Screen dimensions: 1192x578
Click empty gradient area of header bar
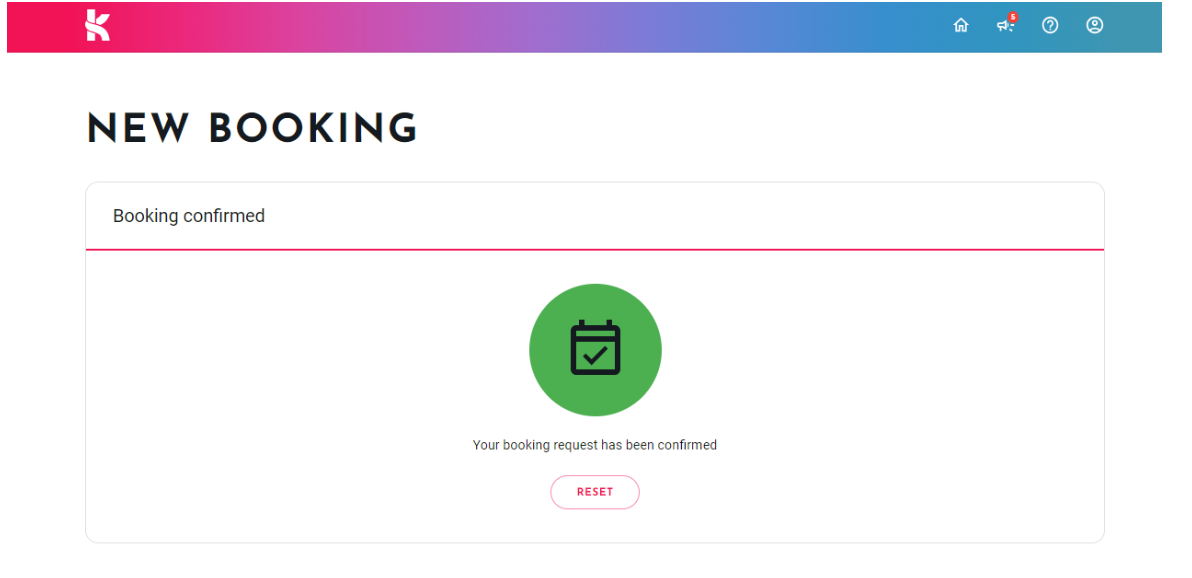pos(532,27)
